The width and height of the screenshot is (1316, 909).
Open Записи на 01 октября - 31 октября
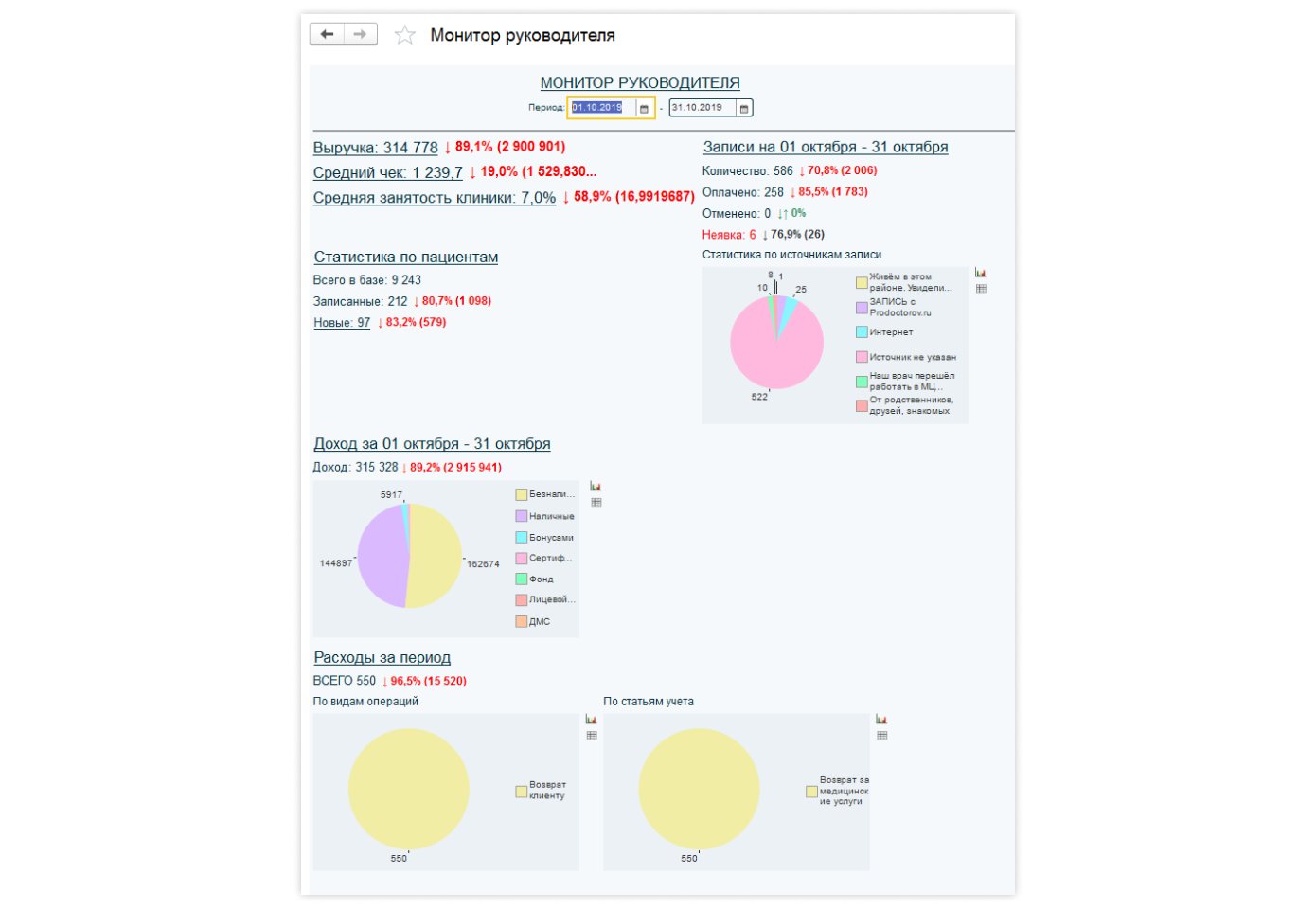click(x=826, y=147)
